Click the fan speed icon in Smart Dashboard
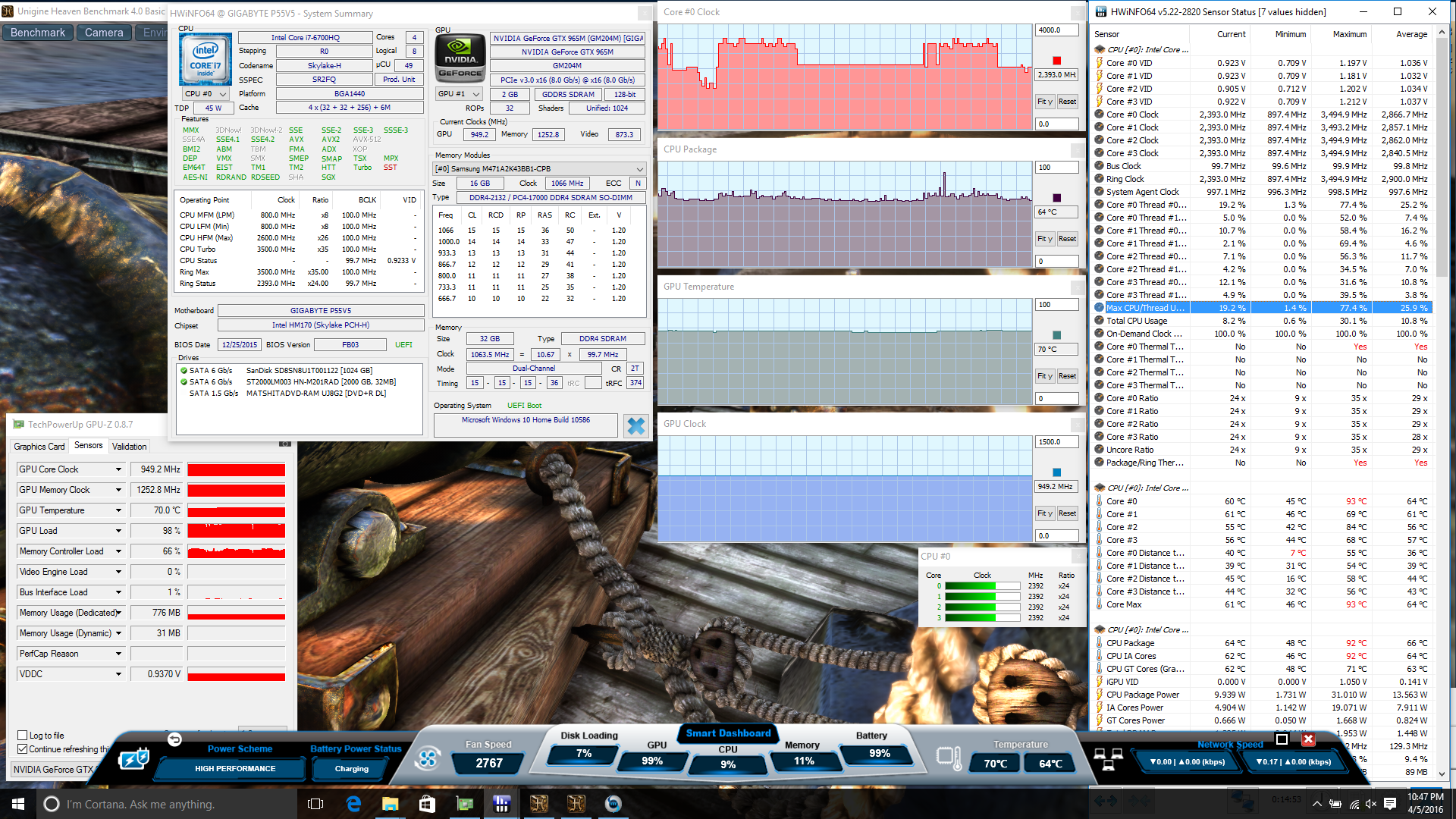This screenshot has height=819, width=1456. (427, 758)
